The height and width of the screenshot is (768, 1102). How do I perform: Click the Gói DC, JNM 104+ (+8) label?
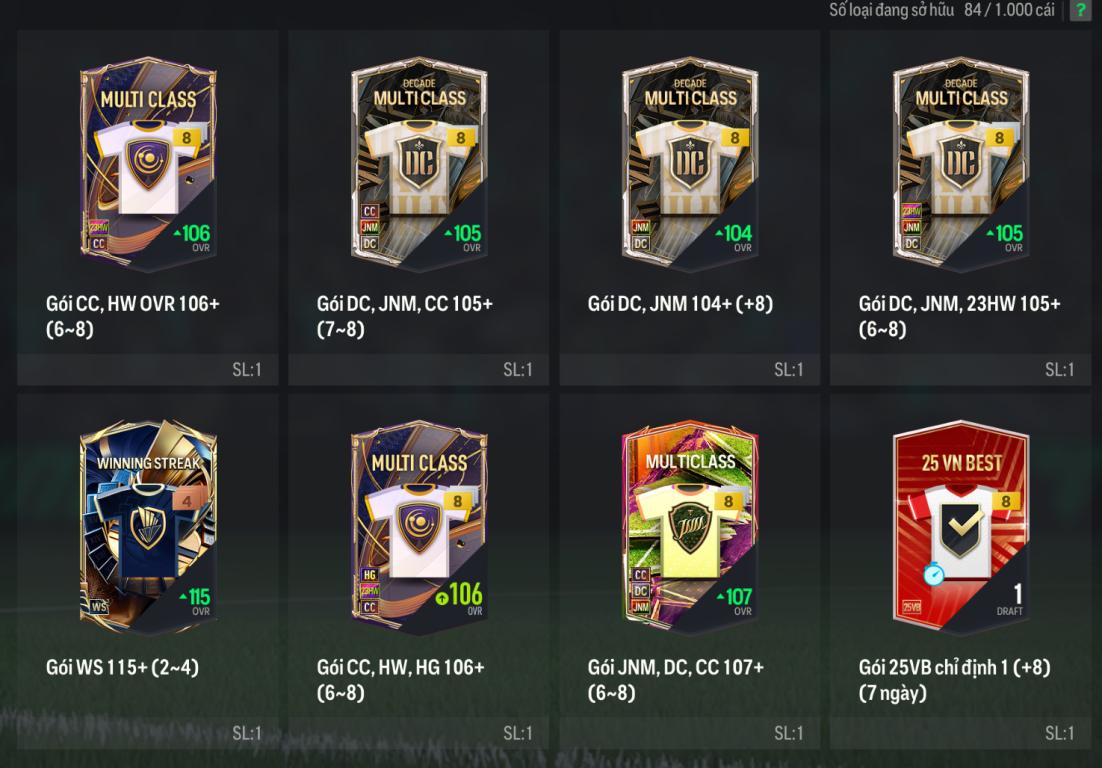pyautogui.click(x=680, y=304)
